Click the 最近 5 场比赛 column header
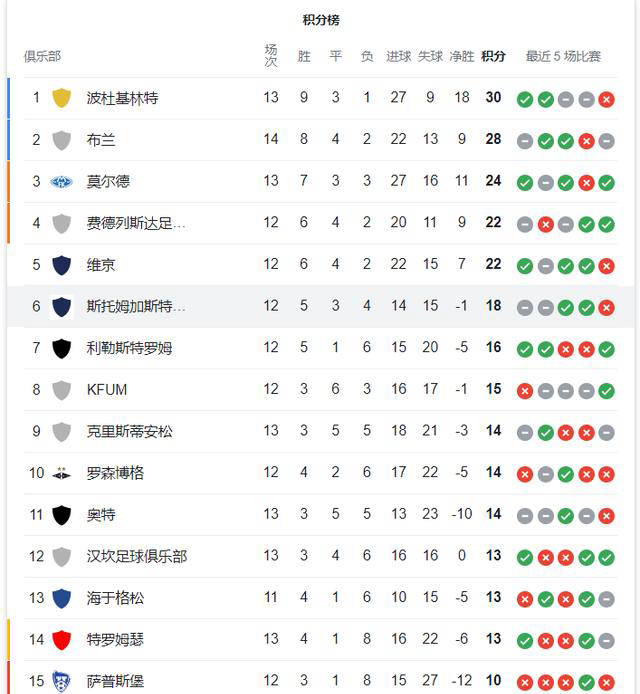This screenshot has width=640, height=694. tap(563, 57)
